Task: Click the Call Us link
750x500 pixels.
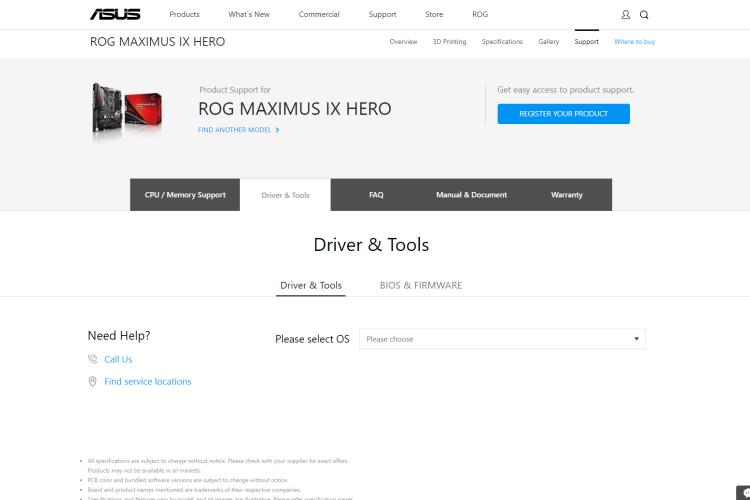Action: click(118, 359)
